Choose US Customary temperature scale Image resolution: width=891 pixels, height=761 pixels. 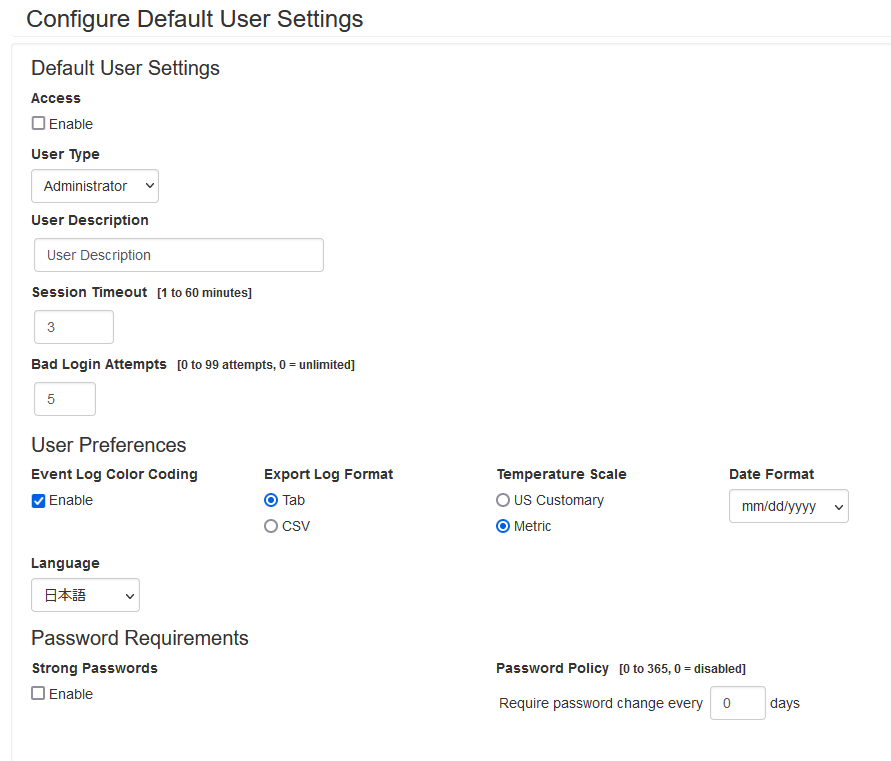tap(503, 500)
